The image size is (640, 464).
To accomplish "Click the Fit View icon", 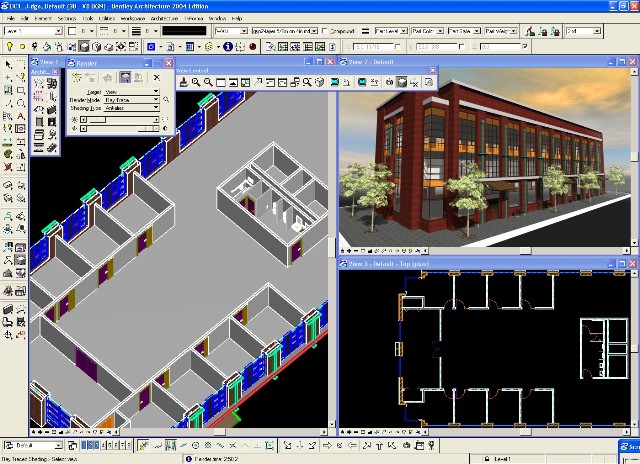I will pyautogui.click(x=232, y=82).
